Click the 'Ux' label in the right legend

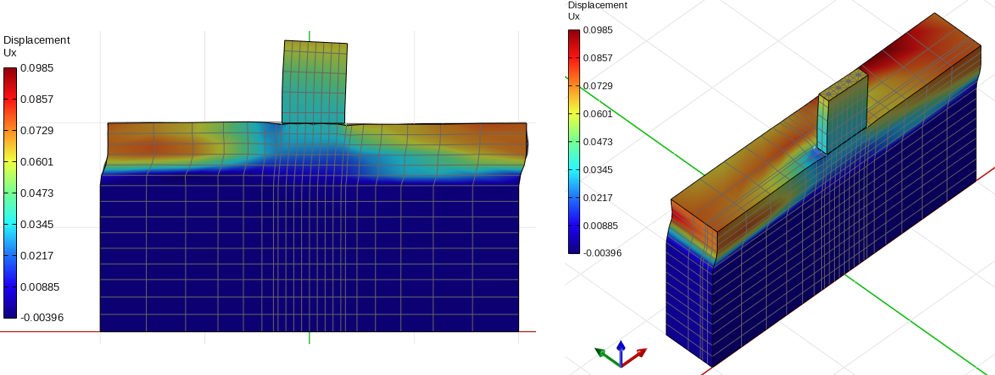[574, 16]
